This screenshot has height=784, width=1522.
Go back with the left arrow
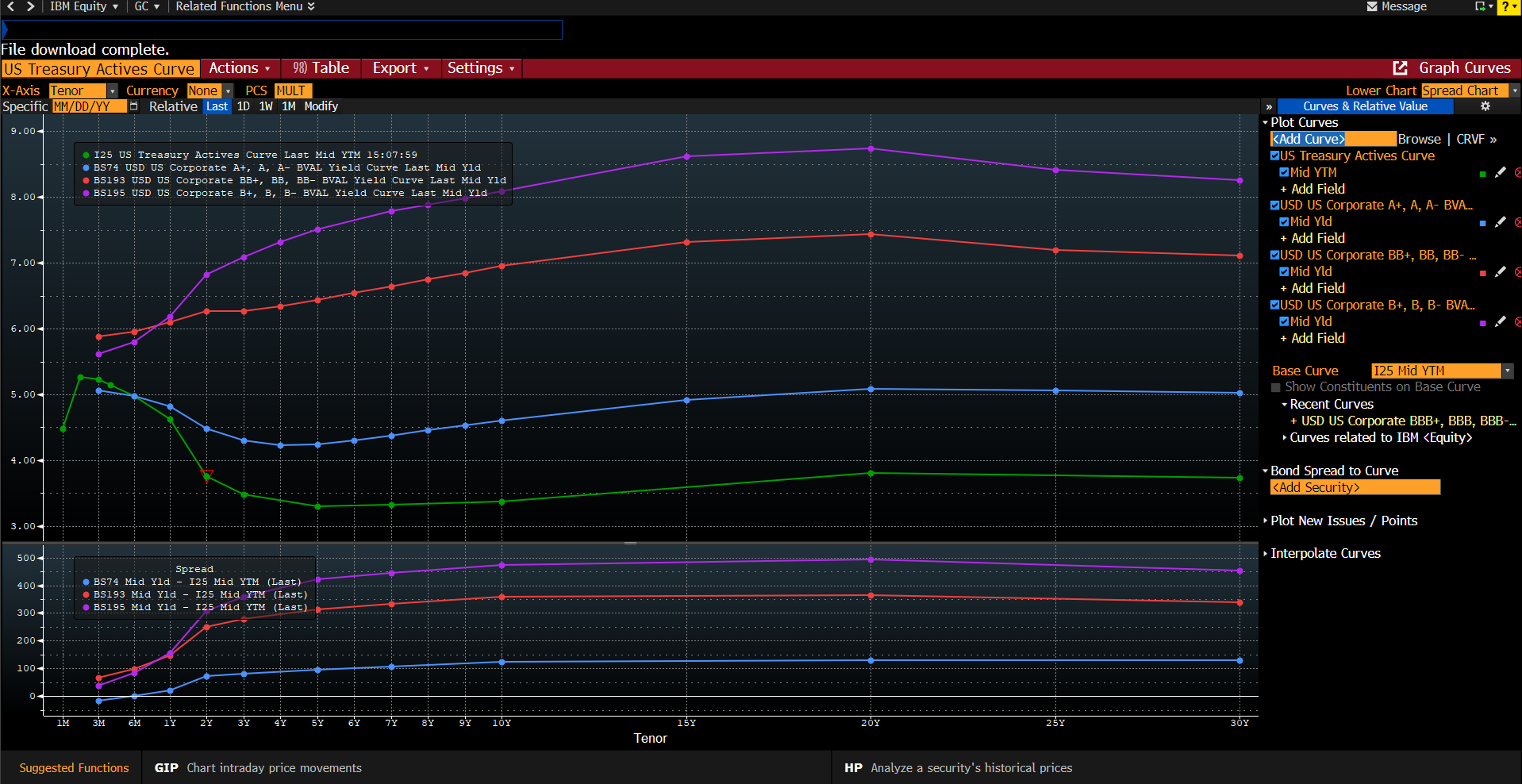10,6
